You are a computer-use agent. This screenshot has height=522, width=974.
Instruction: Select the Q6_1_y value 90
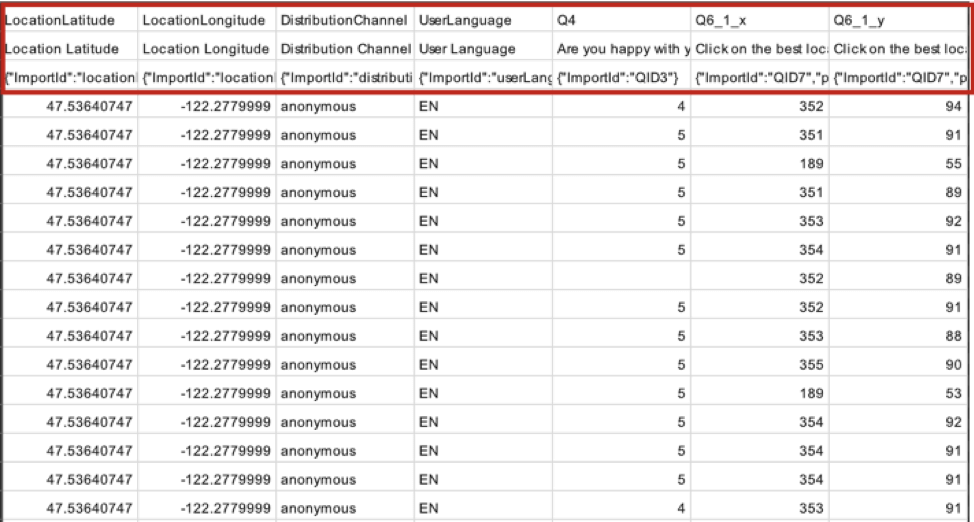click(898, 365)
